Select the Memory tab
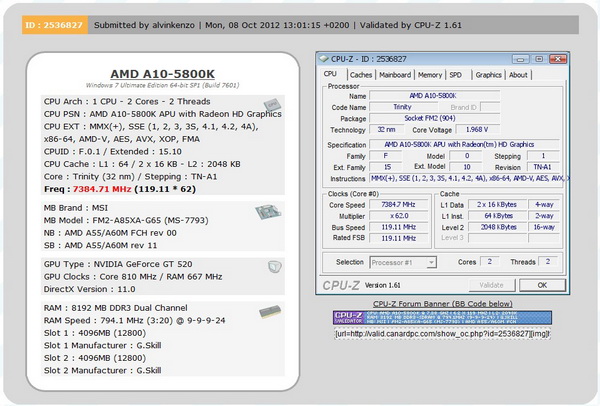Image resolution: width=600 pixels, height=406 pixels. click(x=430, y=75)
